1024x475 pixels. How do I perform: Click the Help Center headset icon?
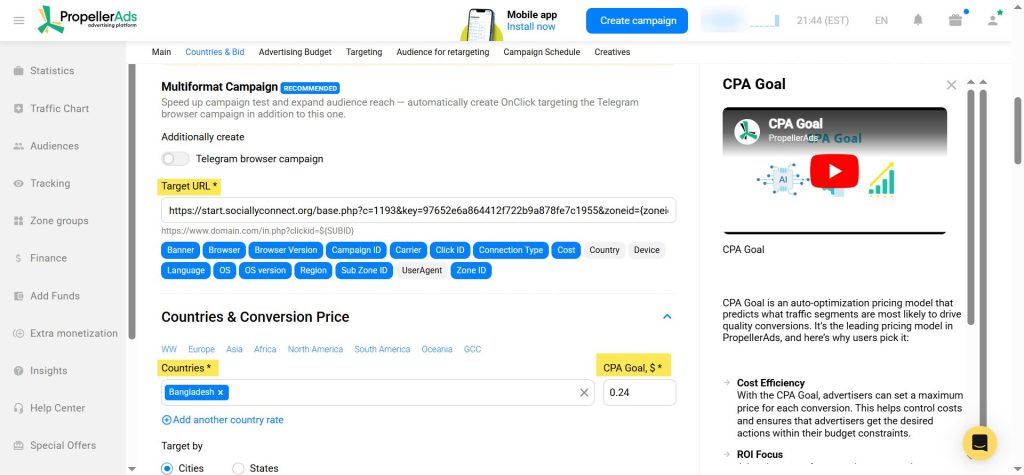18,408
